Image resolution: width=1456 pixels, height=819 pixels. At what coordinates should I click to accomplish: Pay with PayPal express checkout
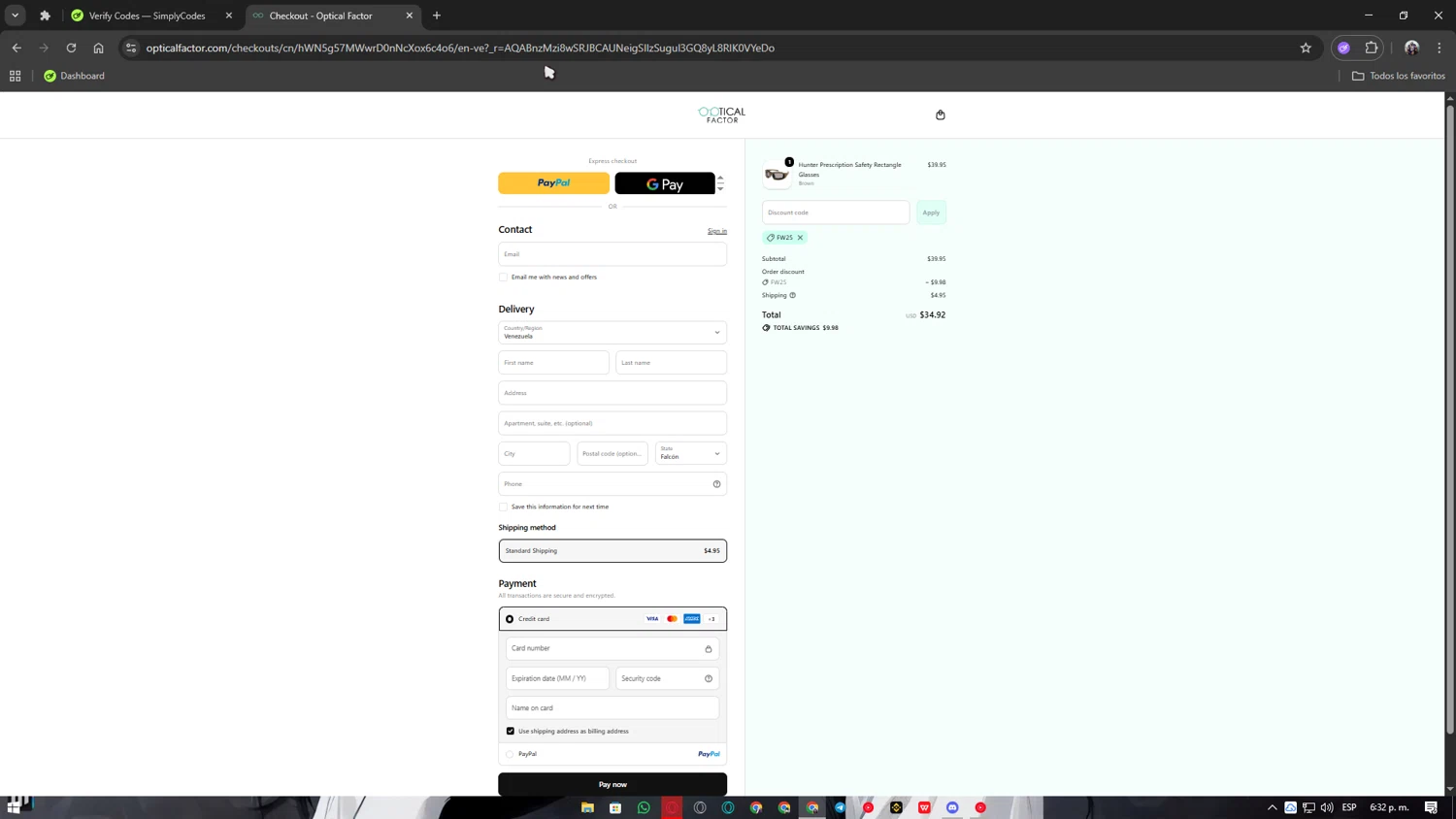pyautogui.click(x=554, y=183)
